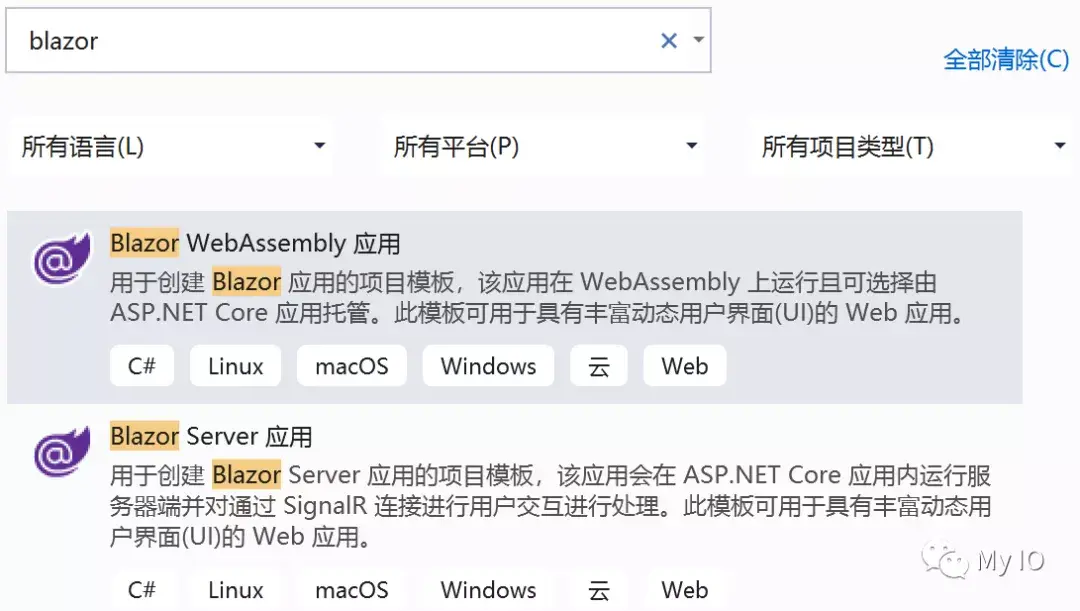The width and height of the screenshot is (1080, 611).
Task: Select the 云 tag under Blazor WebAssembly 应用
Action: (598, 366)
